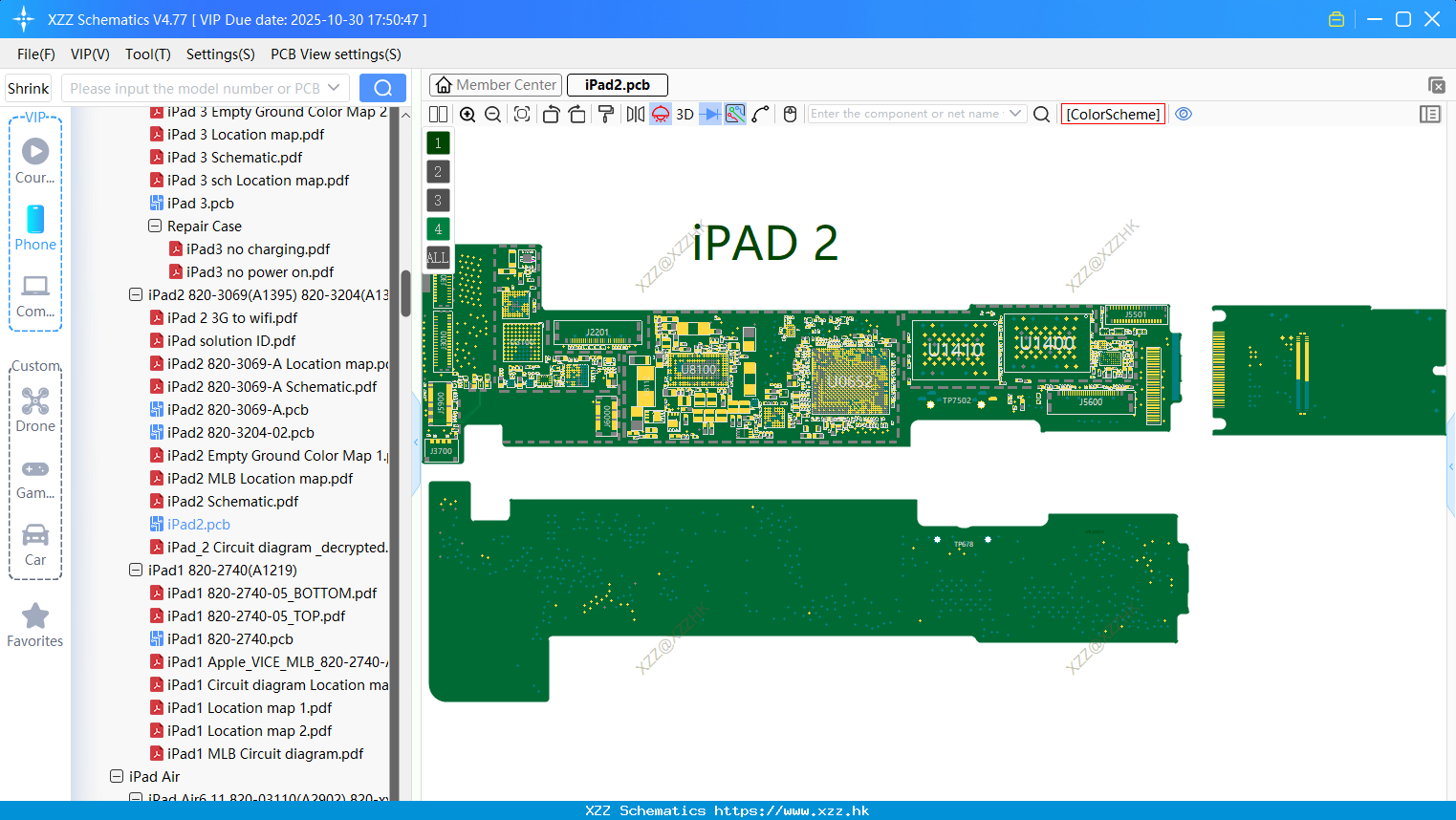The height and width of the screenshot is (820, 1456).
Task: Select the Phone category icon
Action: point(35,228)
